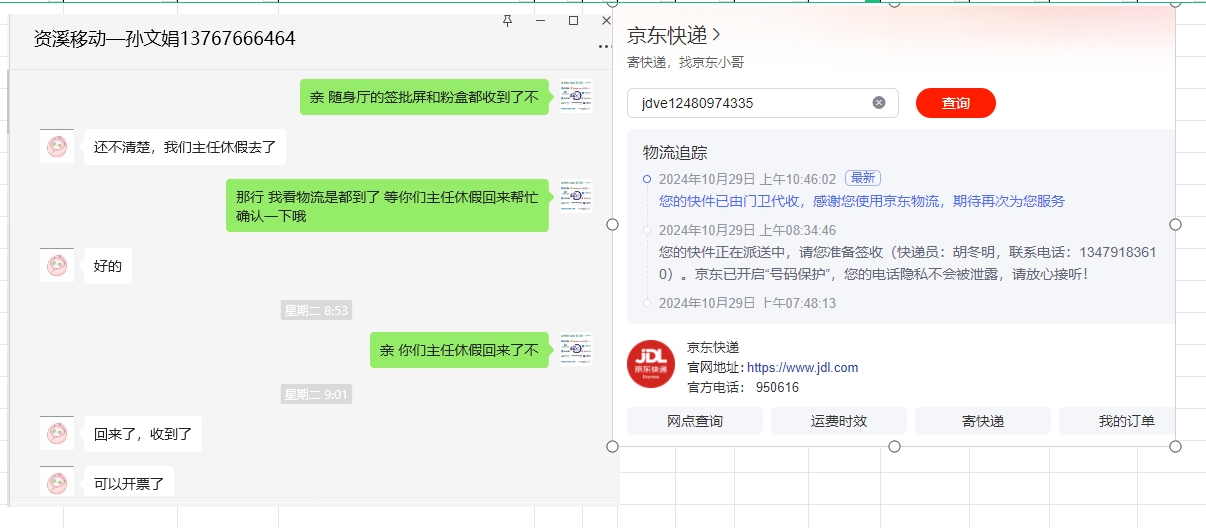Click avatar next to '好的' message
Viewport: 1206px width, 528px height.
57,265
